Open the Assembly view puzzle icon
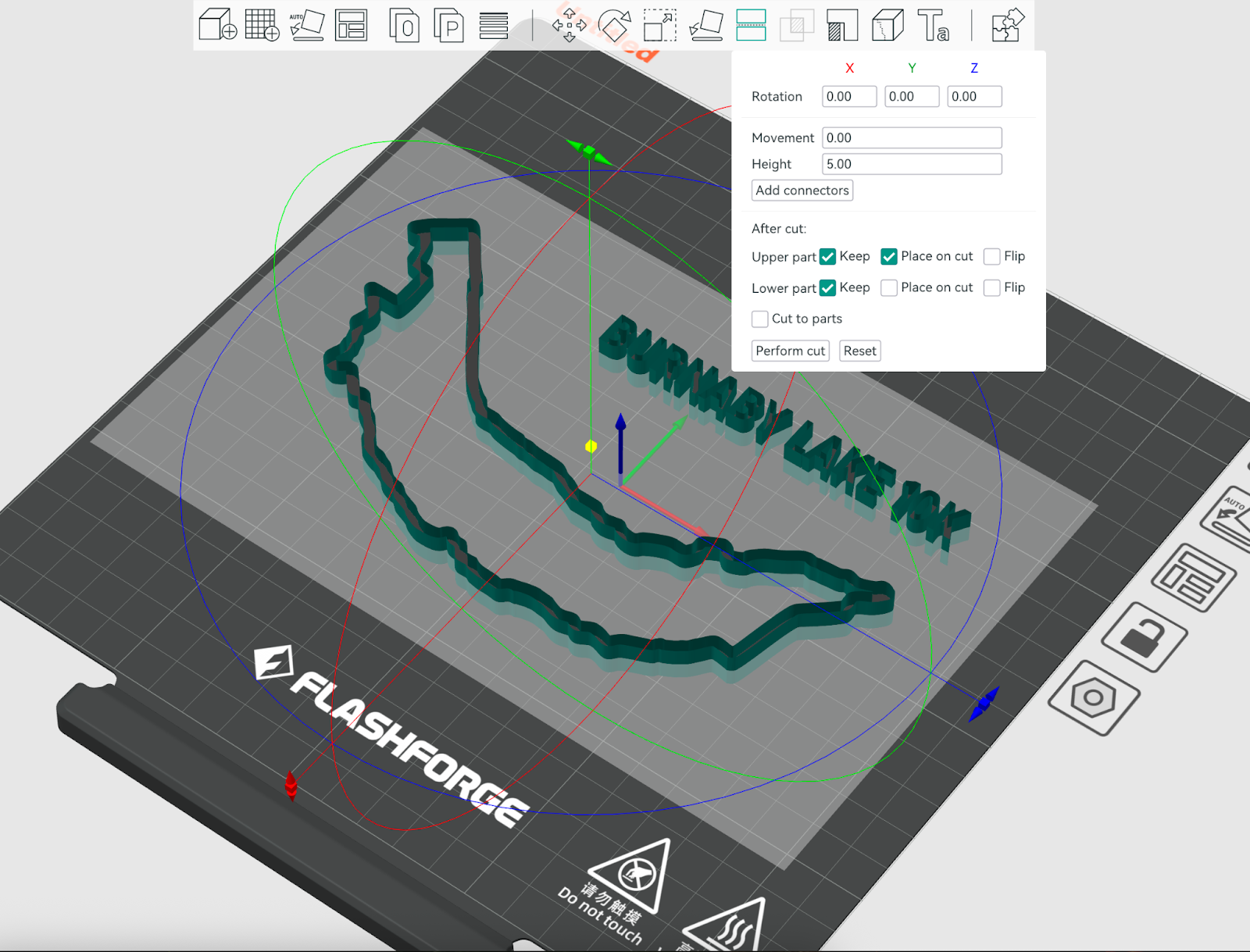 1008,26
